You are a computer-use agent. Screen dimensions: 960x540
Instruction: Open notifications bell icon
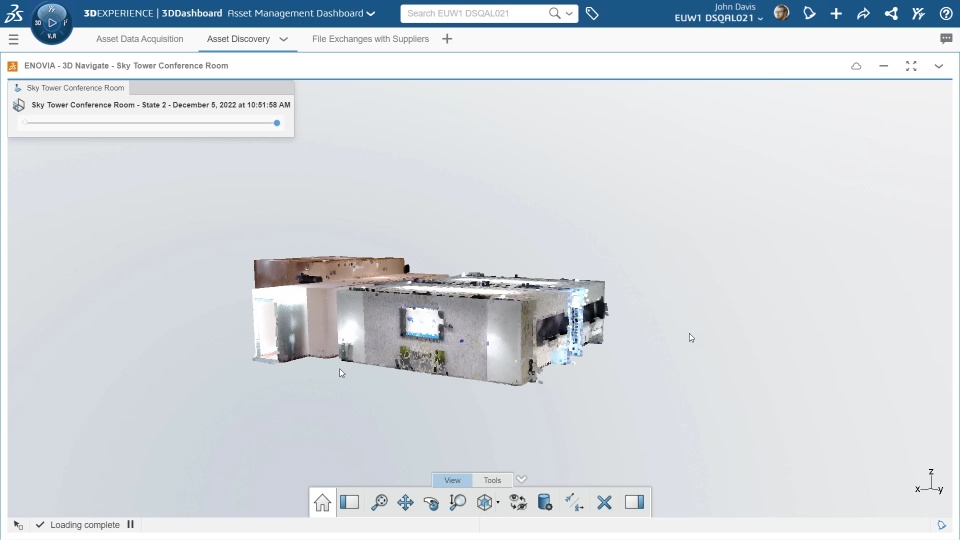point(809,13)
